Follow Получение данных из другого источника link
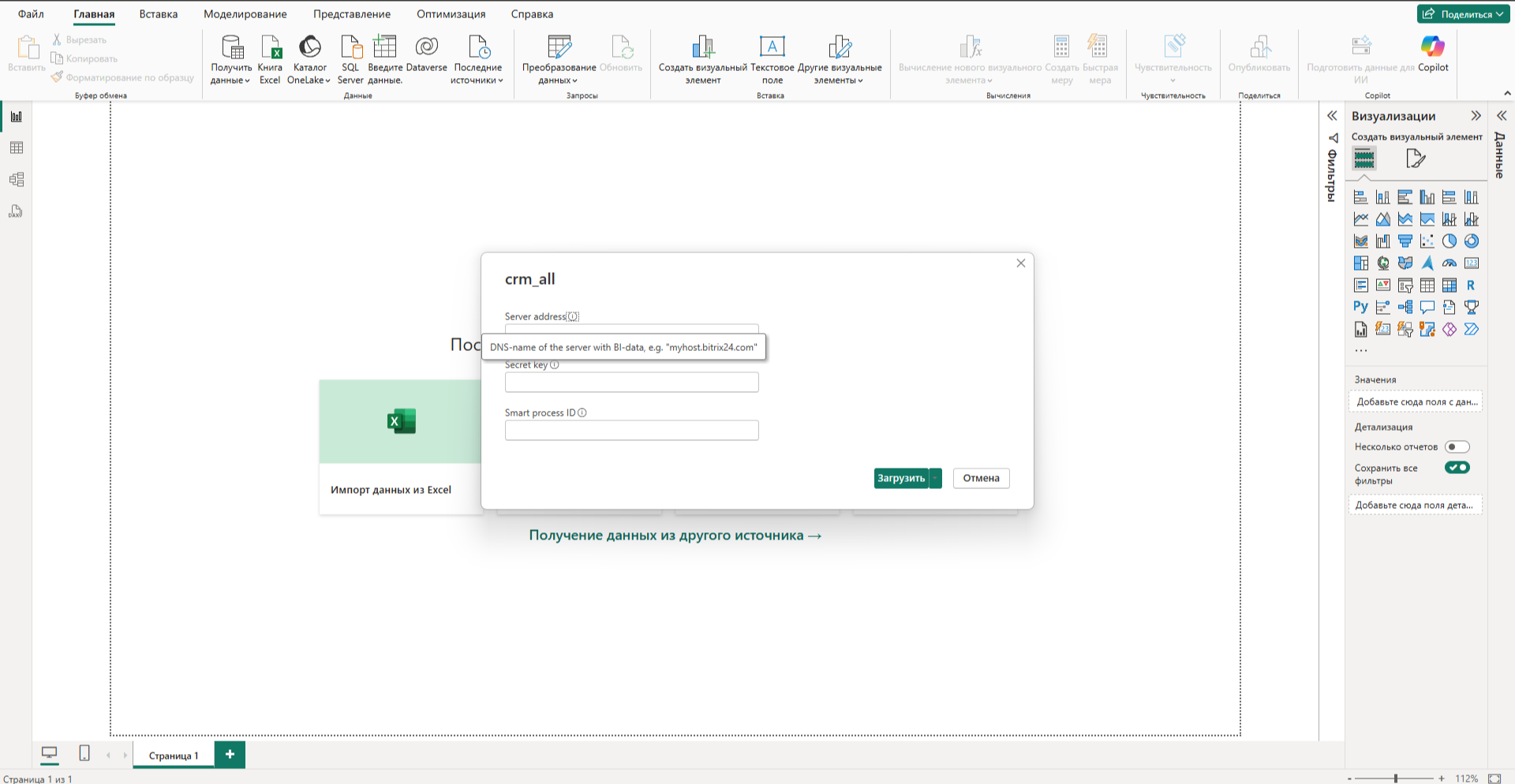This screenshot has height=784, width=1515. (x=675, y=536)
